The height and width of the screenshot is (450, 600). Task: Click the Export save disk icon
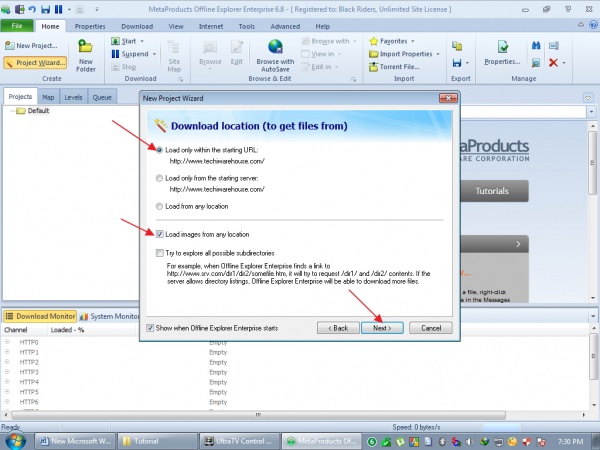457,63
